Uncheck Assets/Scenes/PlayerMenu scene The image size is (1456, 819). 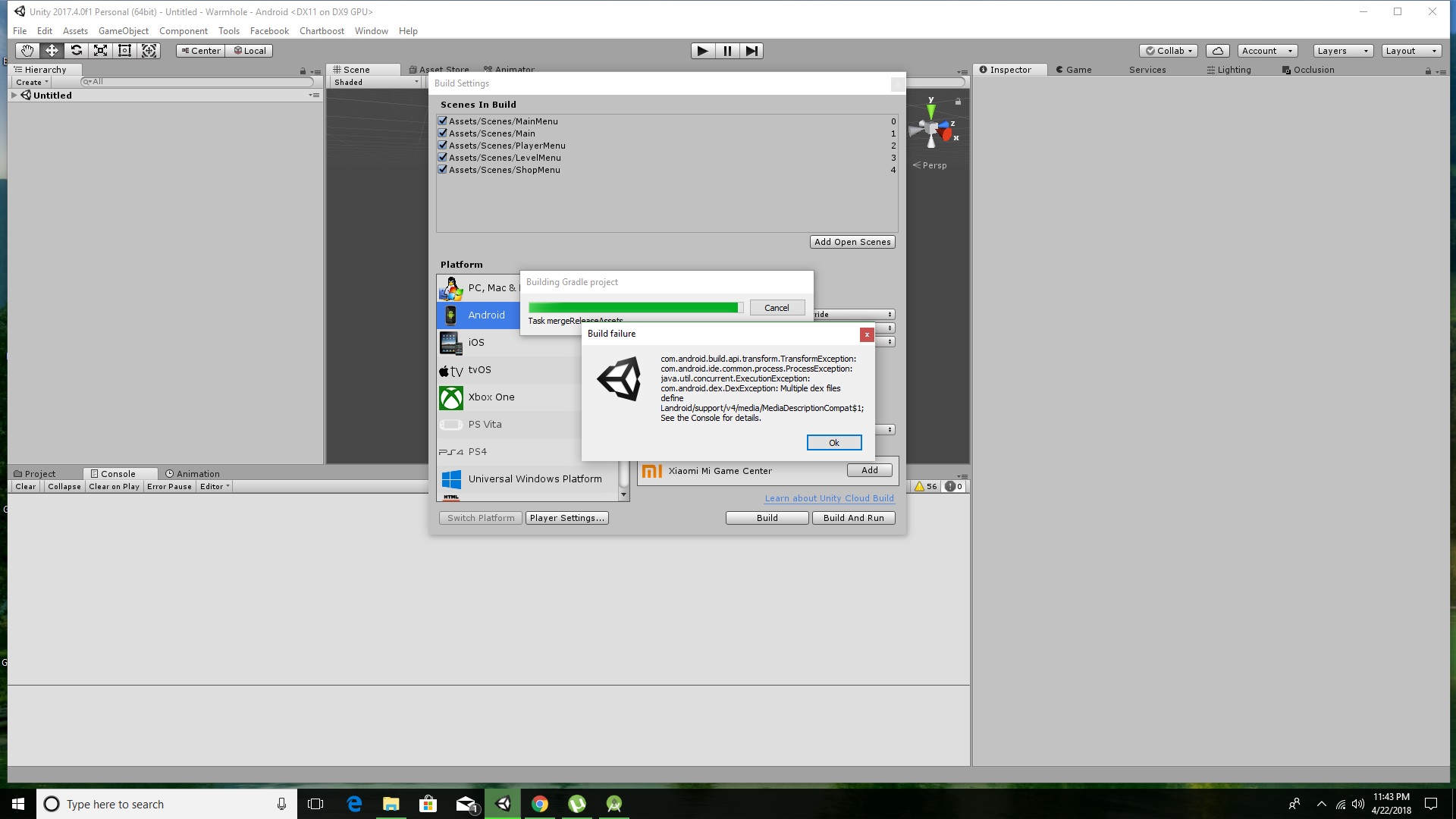coord(443,145)
